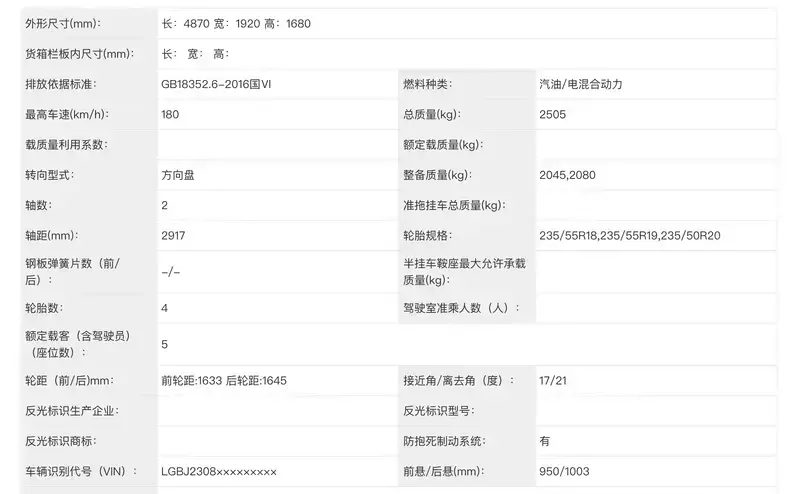Select the steering type value 方向盘
The height and width of the screenshot is (494, 800).
pyautogui.click(x=179, y=175)
